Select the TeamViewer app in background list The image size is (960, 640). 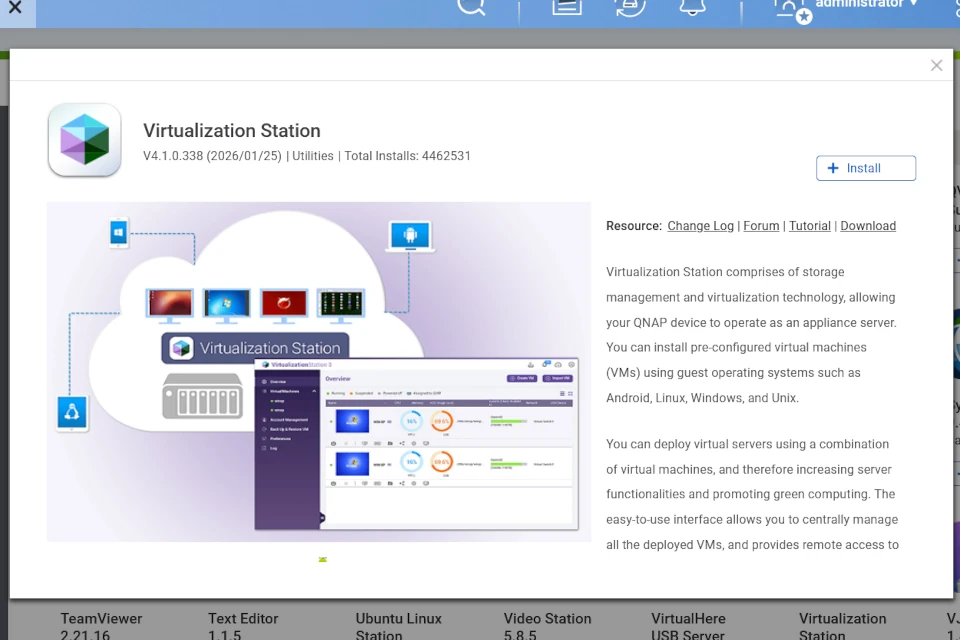[101, 626]
